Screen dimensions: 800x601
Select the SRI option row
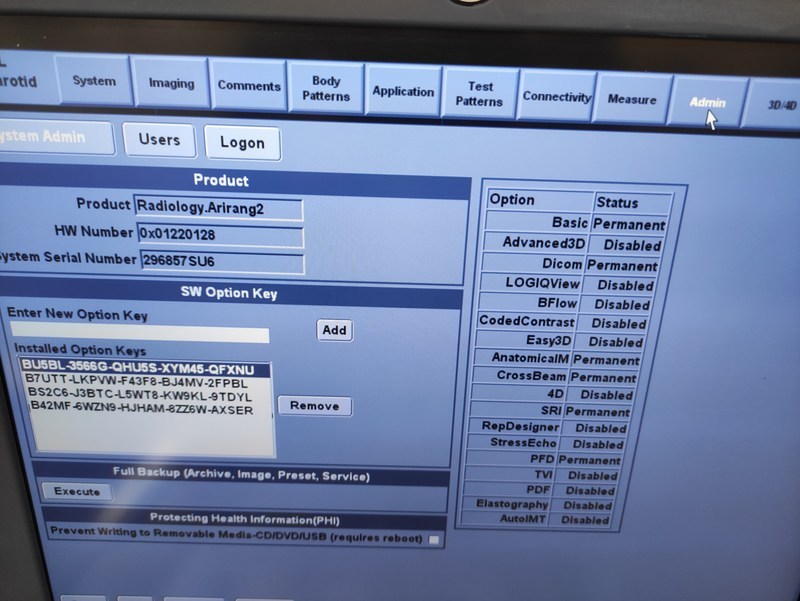[549, 411]
